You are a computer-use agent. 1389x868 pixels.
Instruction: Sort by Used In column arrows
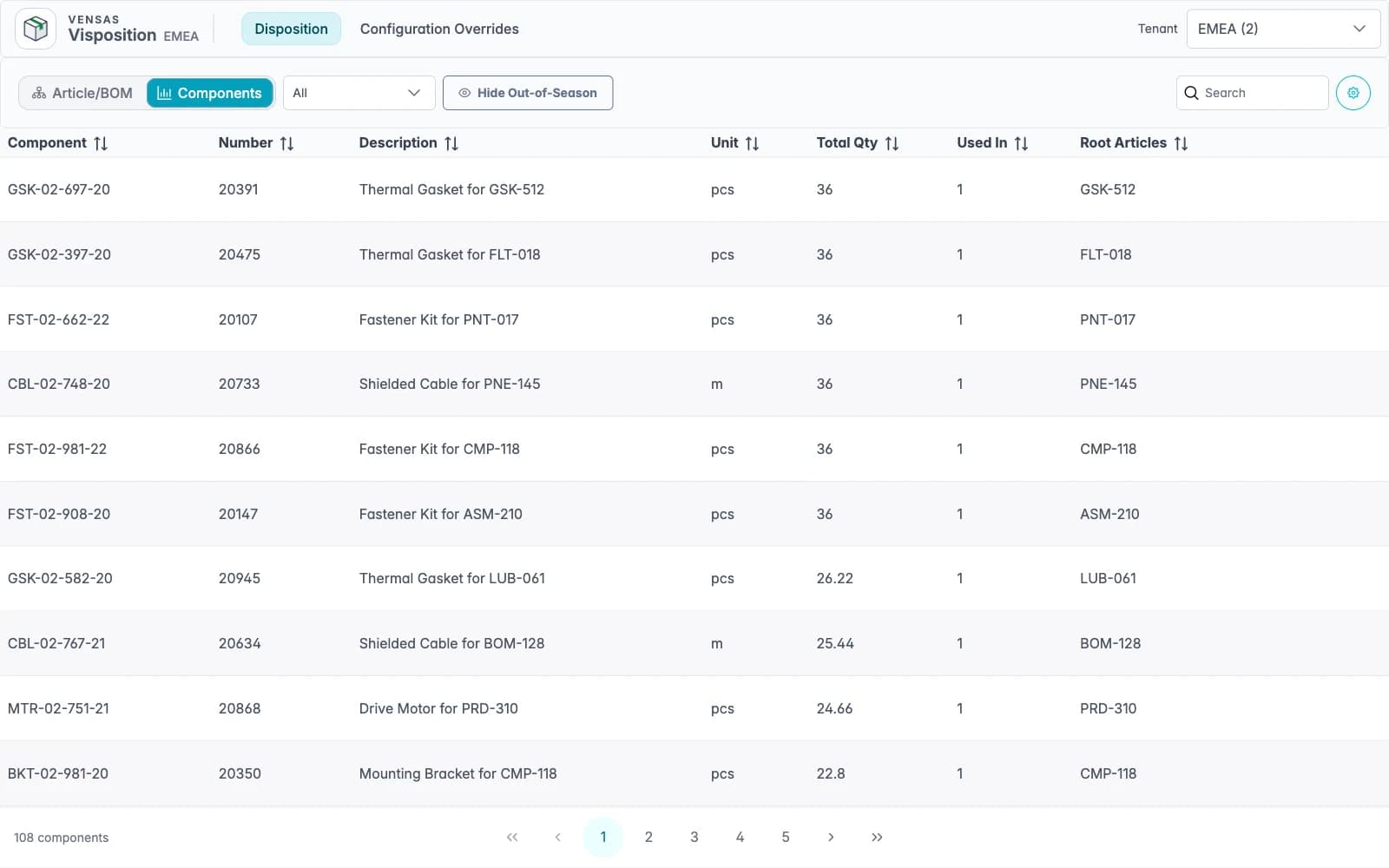[x=1021, y=143]
